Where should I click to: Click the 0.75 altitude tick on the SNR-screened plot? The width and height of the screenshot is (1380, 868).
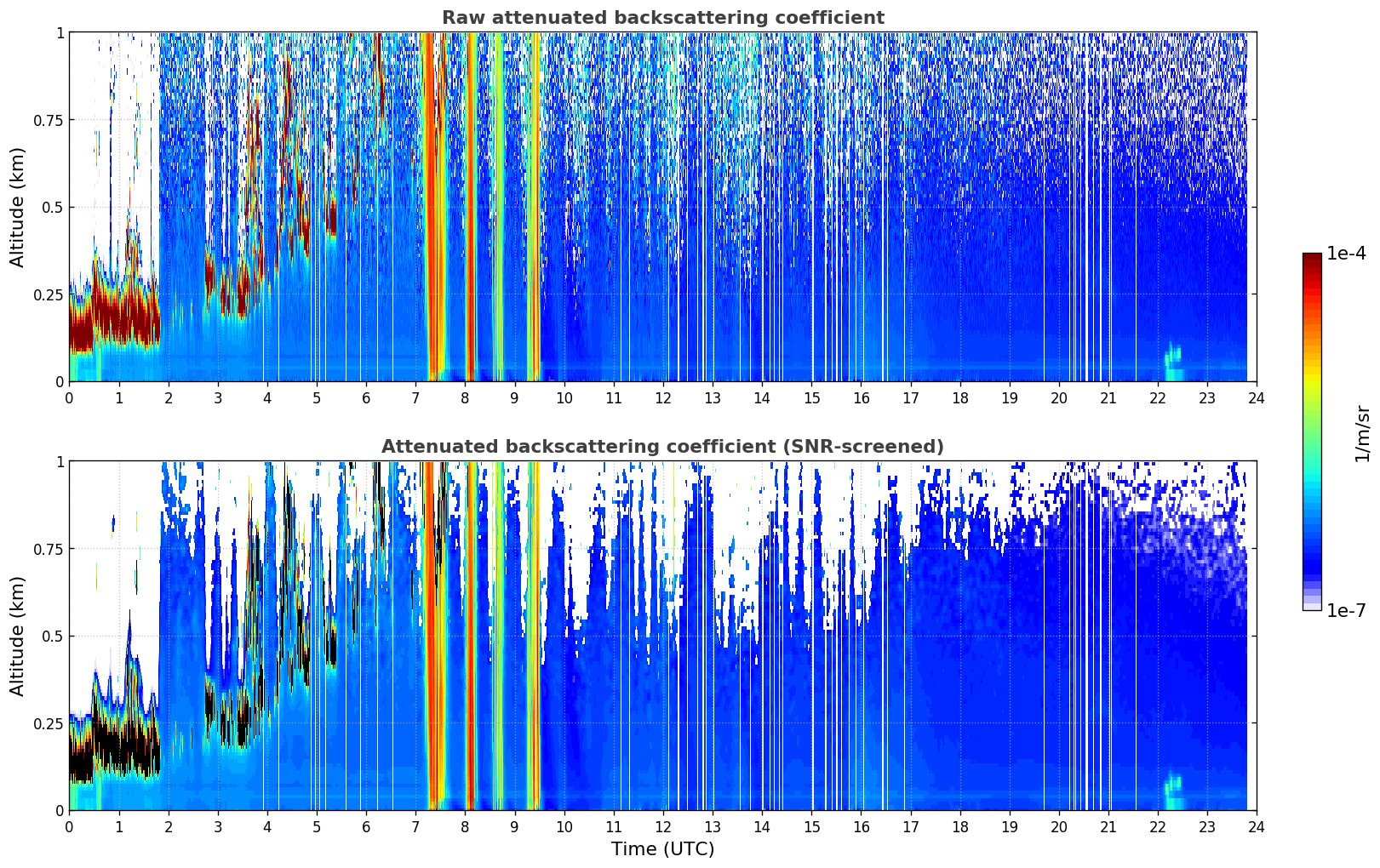[x=49, y=549]
